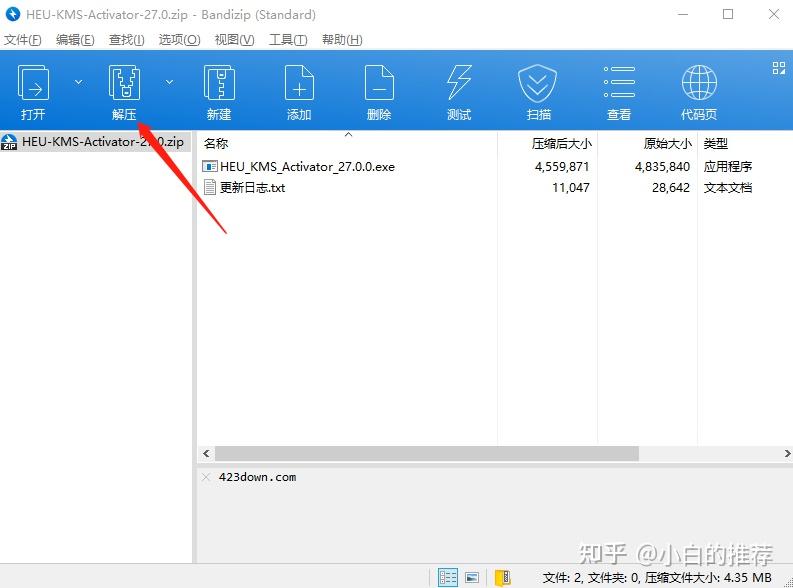
Task: Switch to image preview view in status bar
Action: point(472,577)
